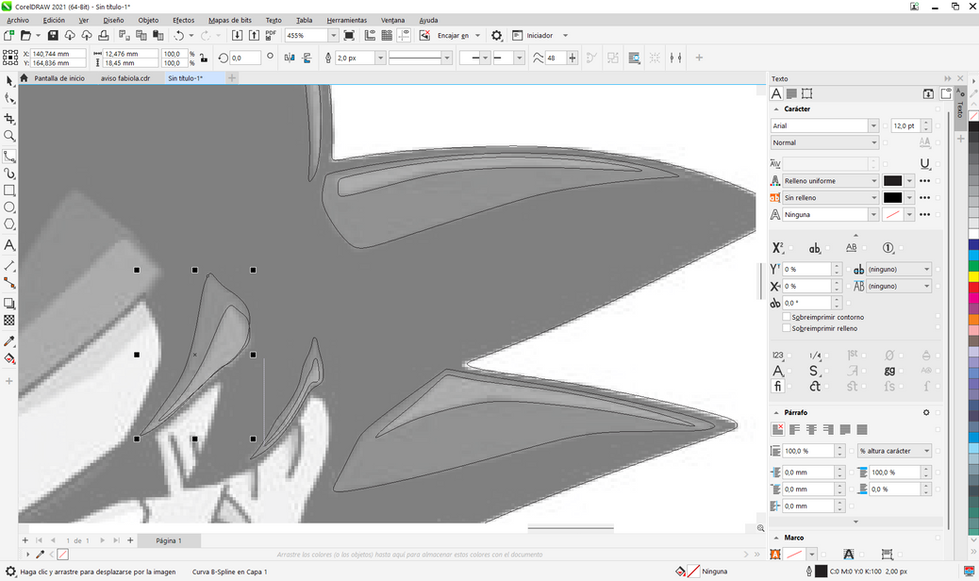Click the font size 12,0 pt field
Screen dimensions: 979x581
pyautogui.click(x=905, y=125)
